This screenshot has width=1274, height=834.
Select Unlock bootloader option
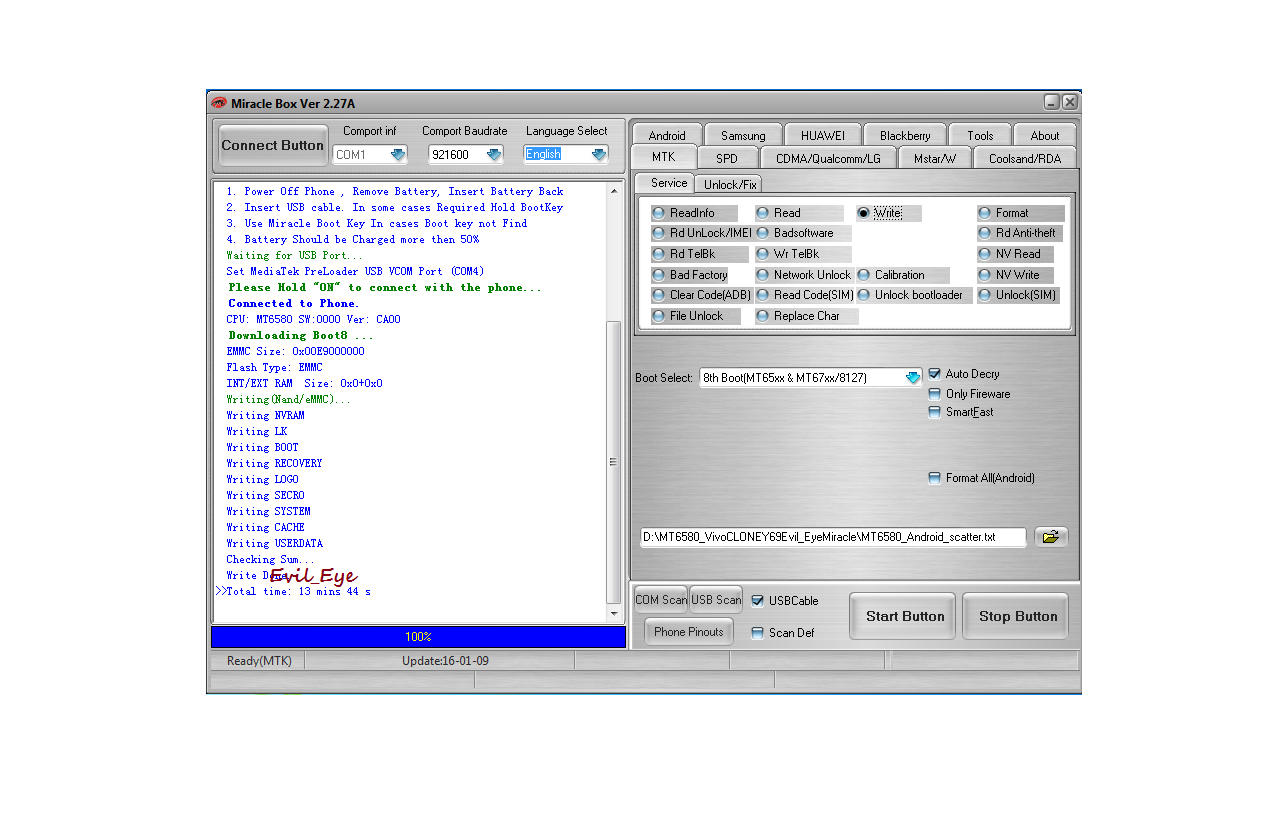coord(914,295)
